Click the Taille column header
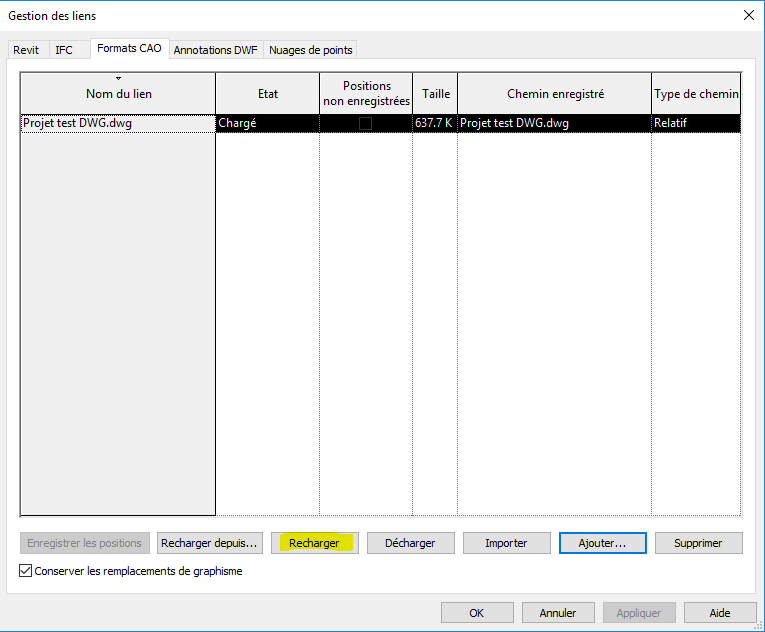Screen dimensions: 765x632 pyautogui.click(x=435, y=94)
